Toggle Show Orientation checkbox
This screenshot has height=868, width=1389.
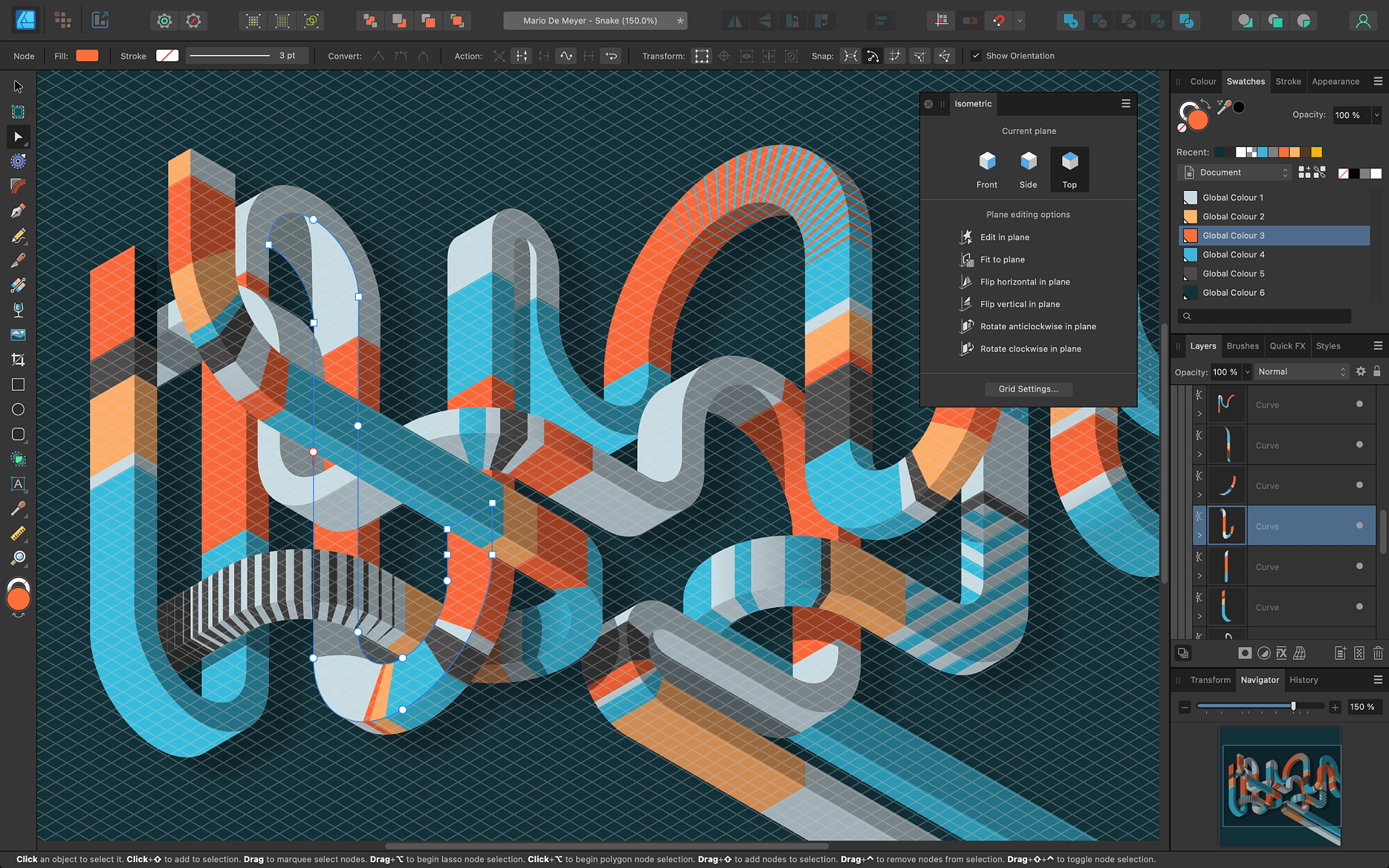(x=976, y=56)
